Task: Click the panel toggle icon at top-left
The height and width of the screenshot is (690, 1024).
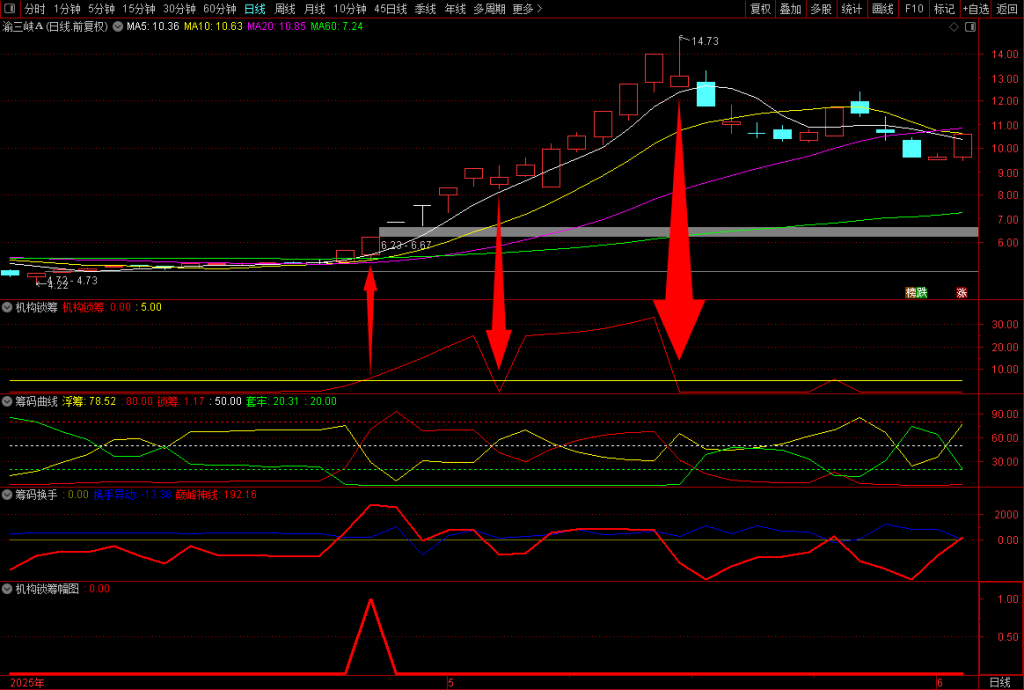Action: (10, 9)
